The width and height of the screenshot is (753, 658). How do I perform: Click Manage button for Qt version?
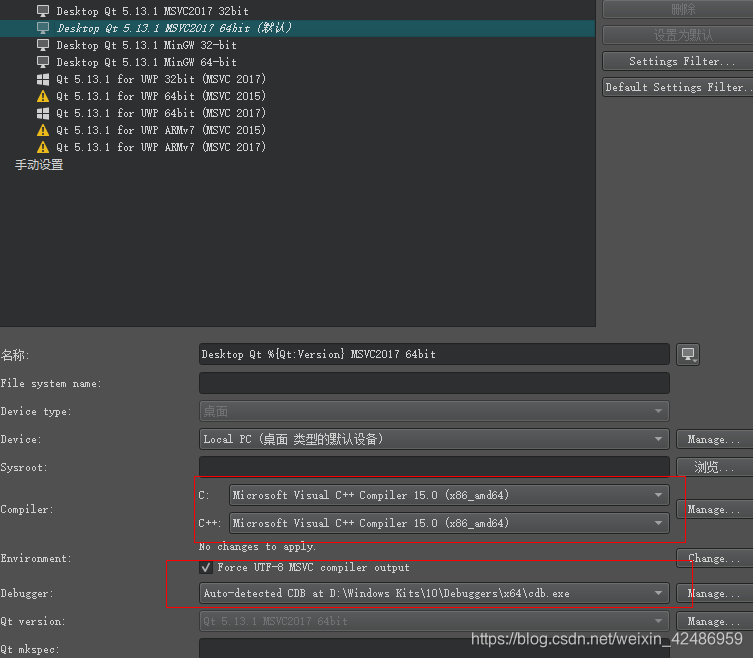(x=715, y=621)
